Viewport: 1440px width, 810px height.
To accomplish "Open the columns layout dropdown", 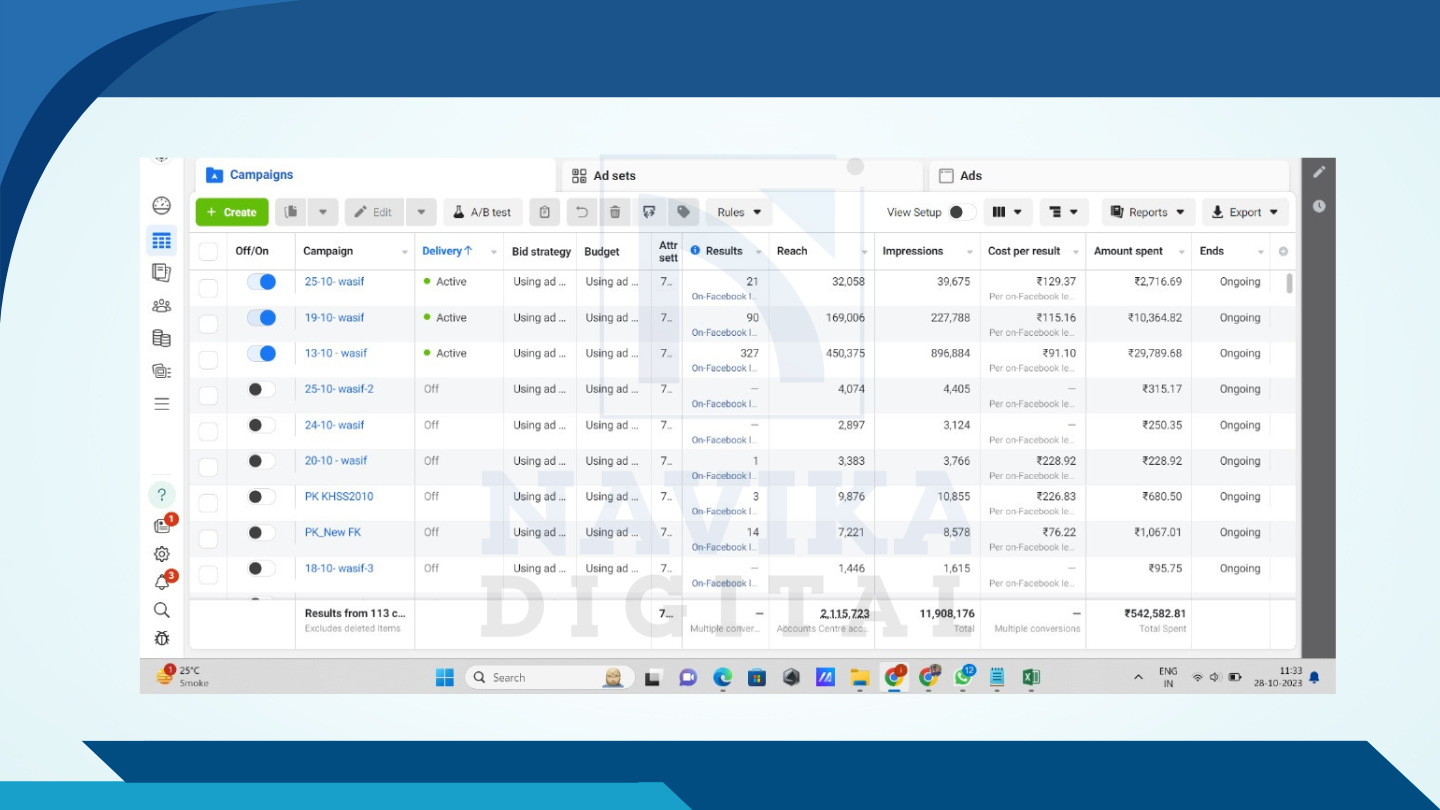I will (1007, 212).
